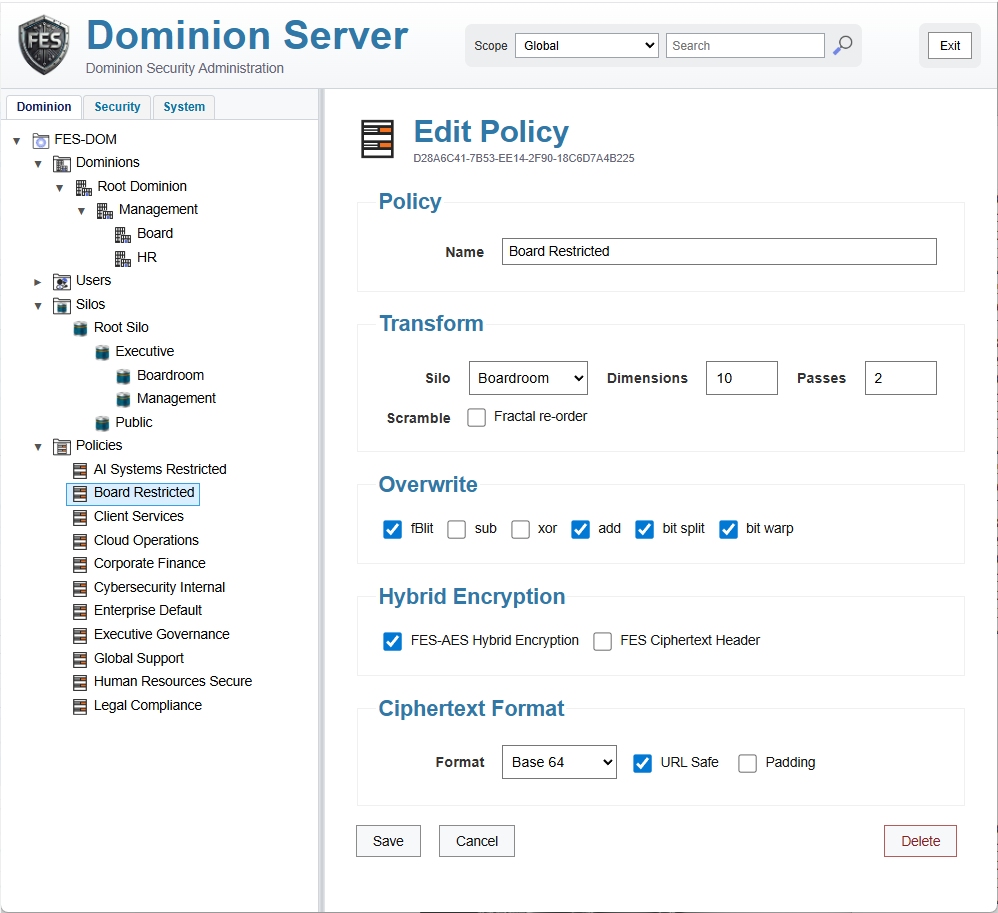Screen dimensions: 998x913
Task: Click the Dimensions input field
Action: (x=741, y=378)
